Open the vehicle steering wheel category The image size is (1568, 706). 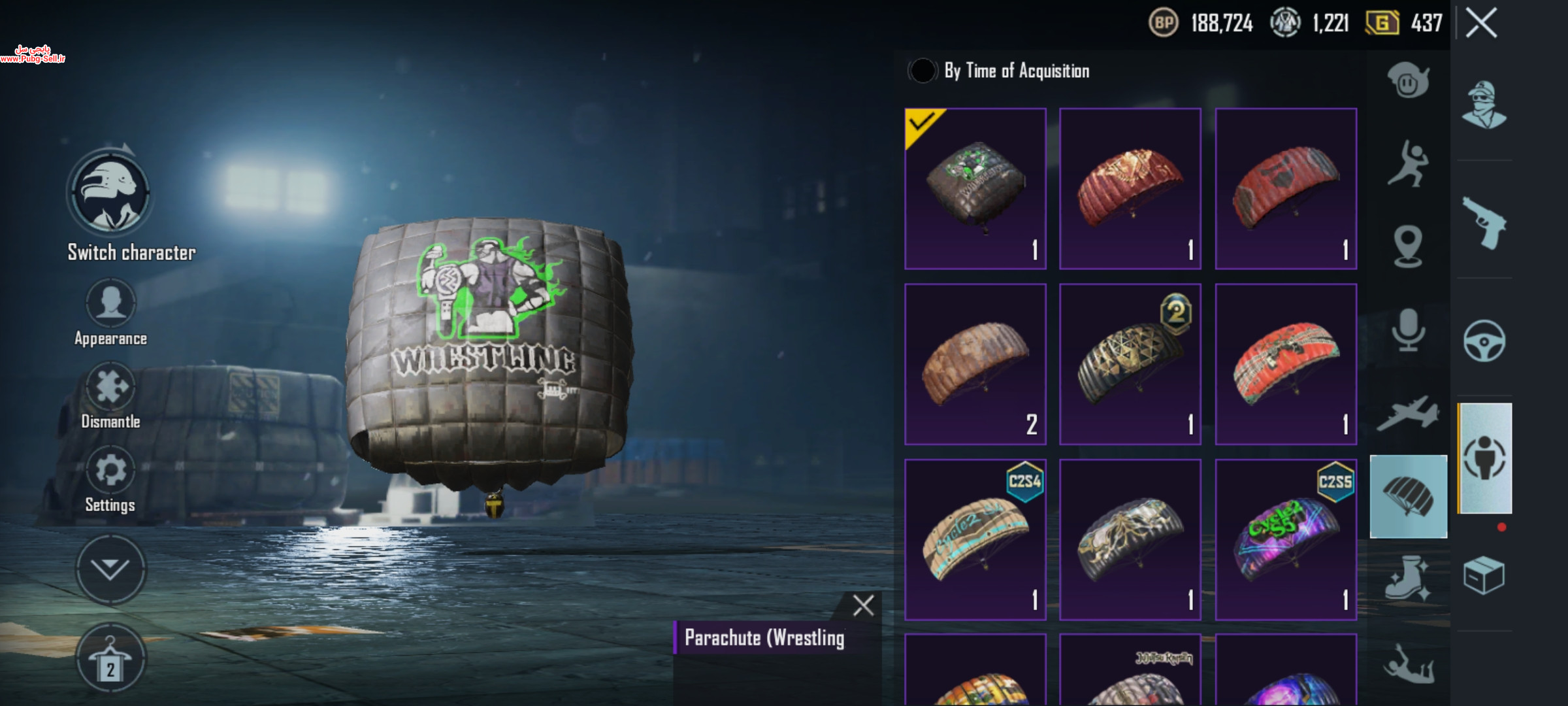click(x=1484, y=341)
